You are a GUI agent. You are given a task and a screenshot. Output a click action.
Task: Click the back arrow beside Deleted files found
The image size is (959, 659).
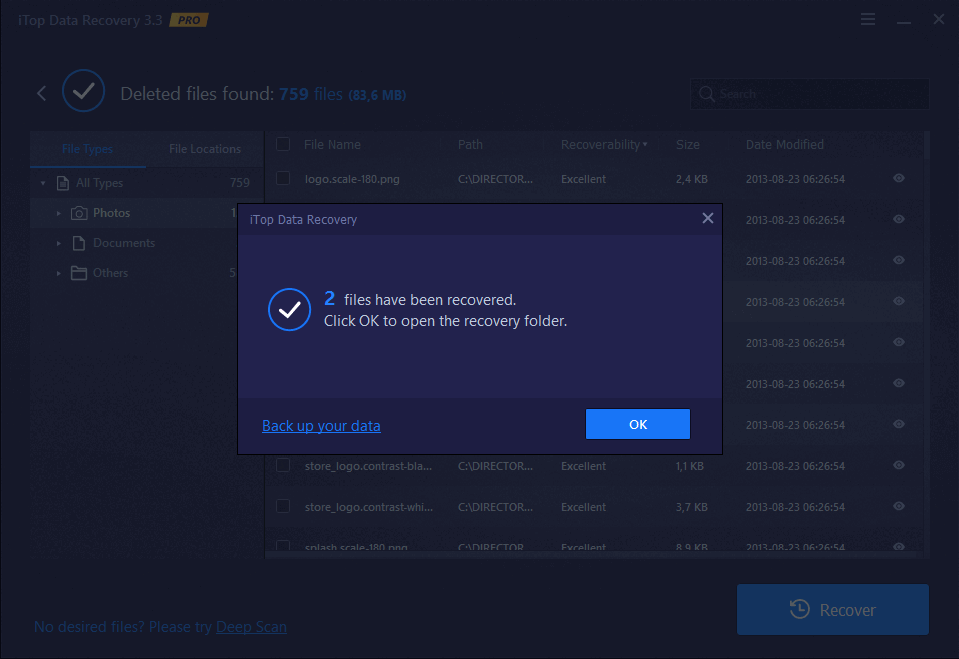[42, 94]
